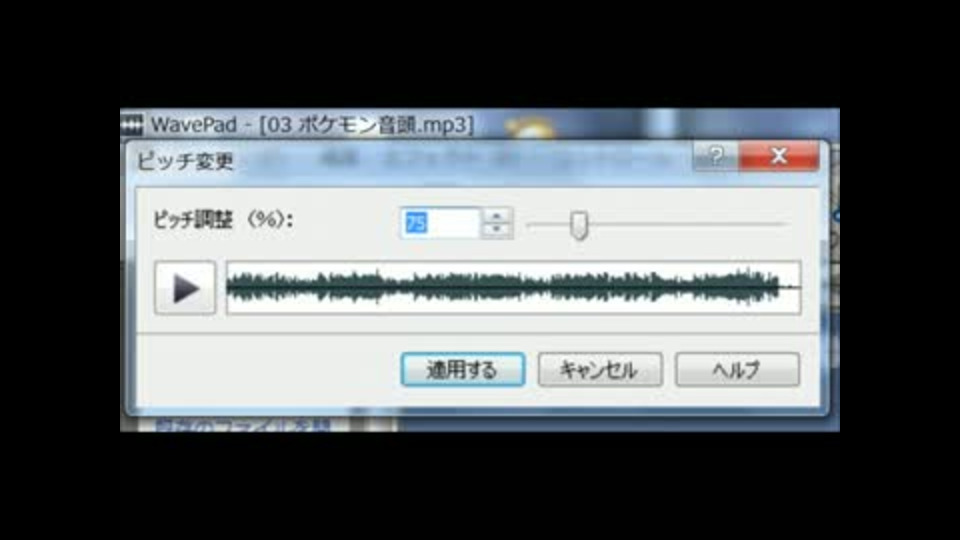Click the キャンセル cancel button
This screenshot has height=540, width=960.
tap(600, 369)
